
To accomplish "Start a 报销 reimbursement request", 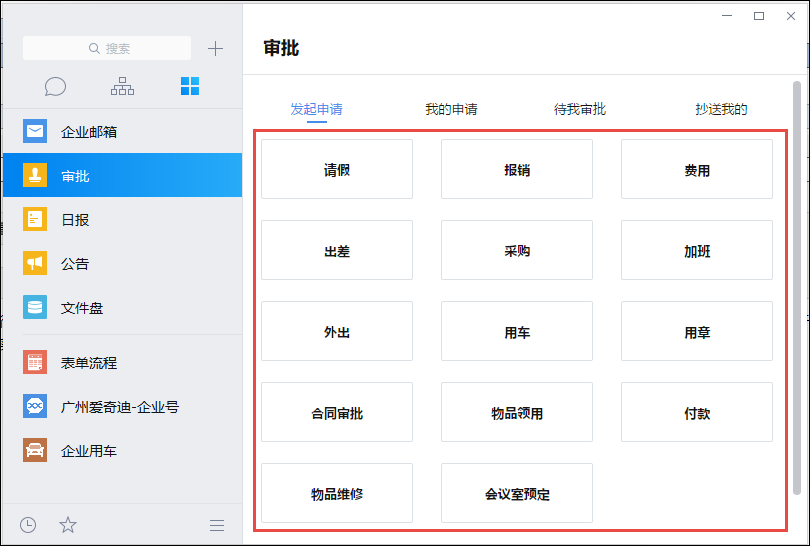I will pos(517,169).
